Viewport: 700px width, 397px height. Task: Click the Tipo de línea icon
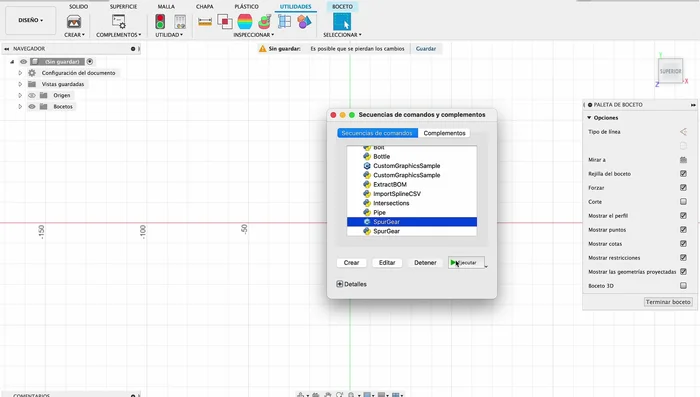(x=683, y=132)
